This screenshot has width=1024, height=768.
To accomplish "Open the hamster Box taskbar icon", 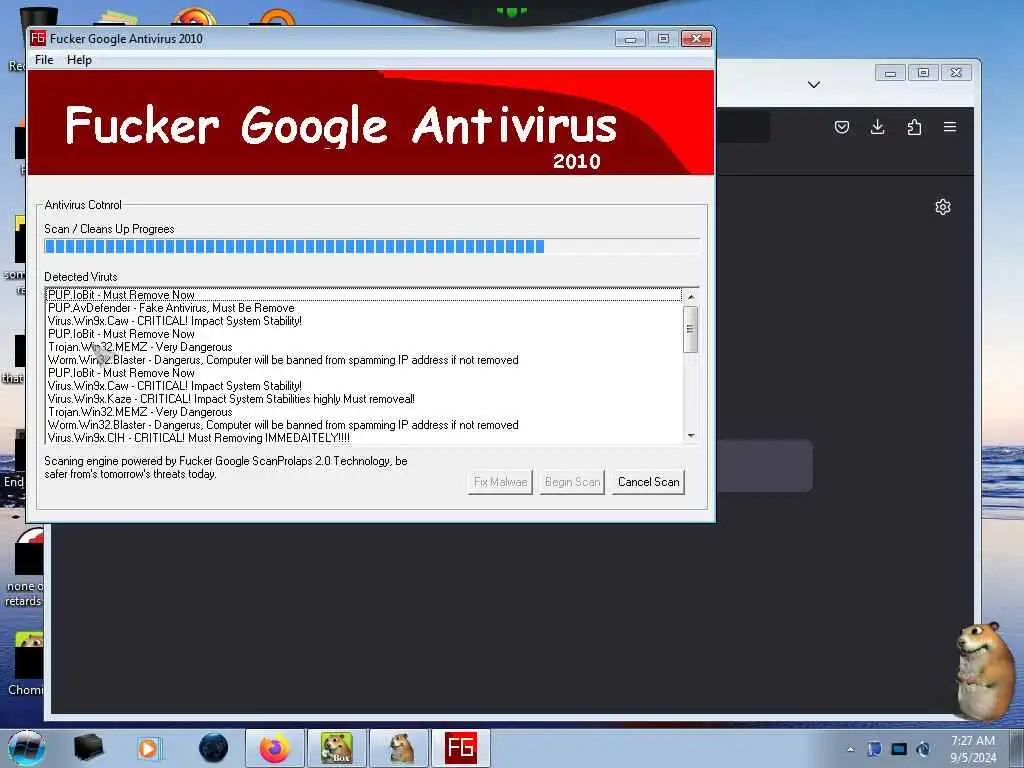I will click(x=337, y=748).
